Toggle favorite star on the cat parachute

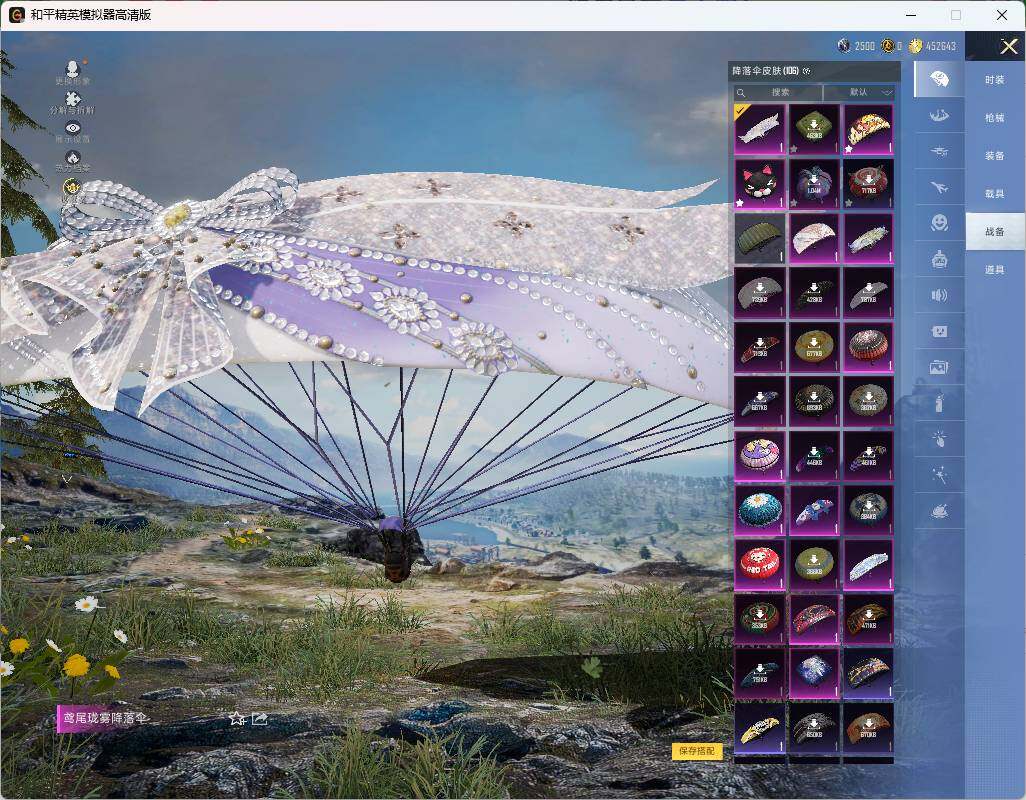click(x=740, y=203)
